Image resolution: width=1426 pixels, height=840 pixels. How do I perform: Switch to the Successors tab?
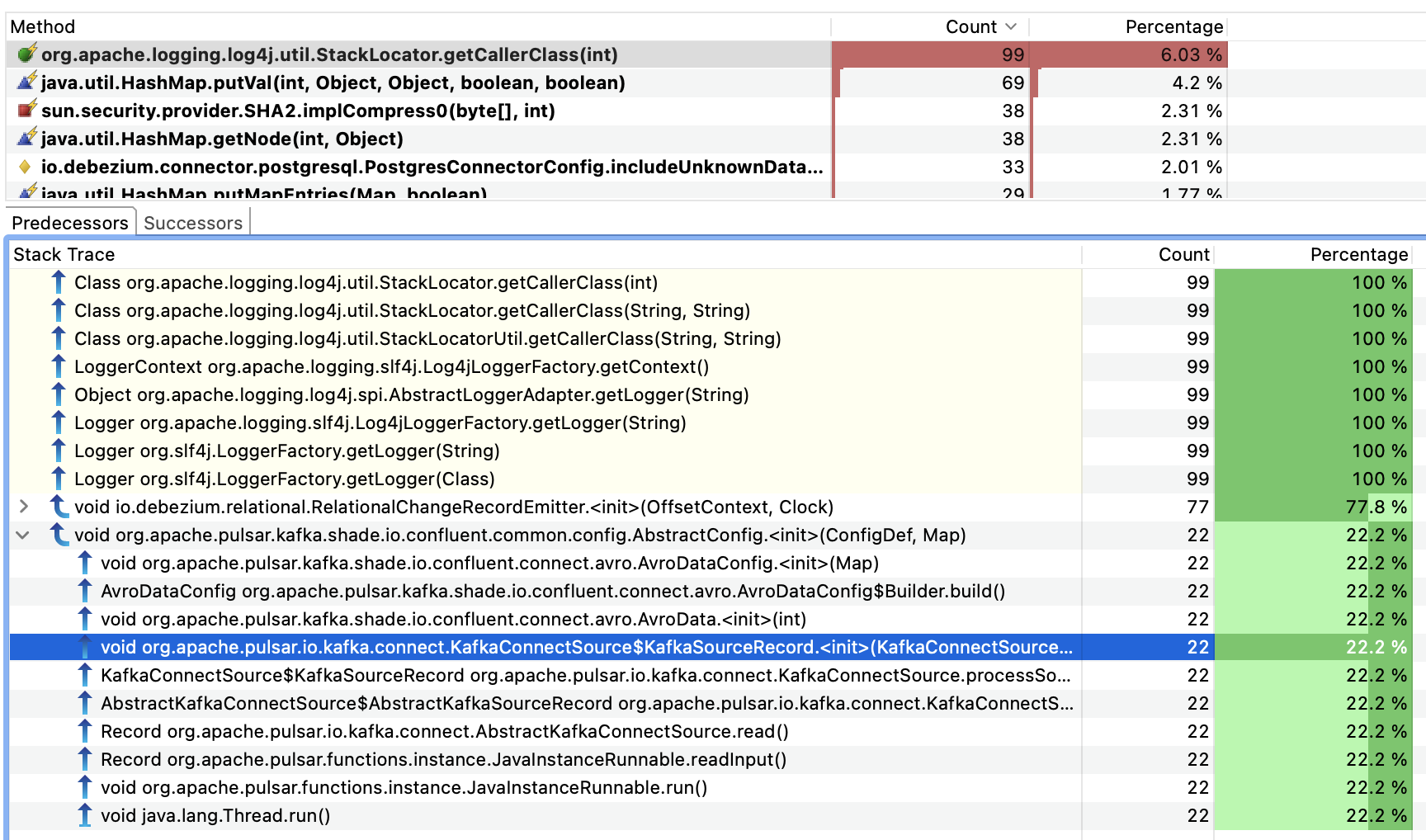[193, 223]
